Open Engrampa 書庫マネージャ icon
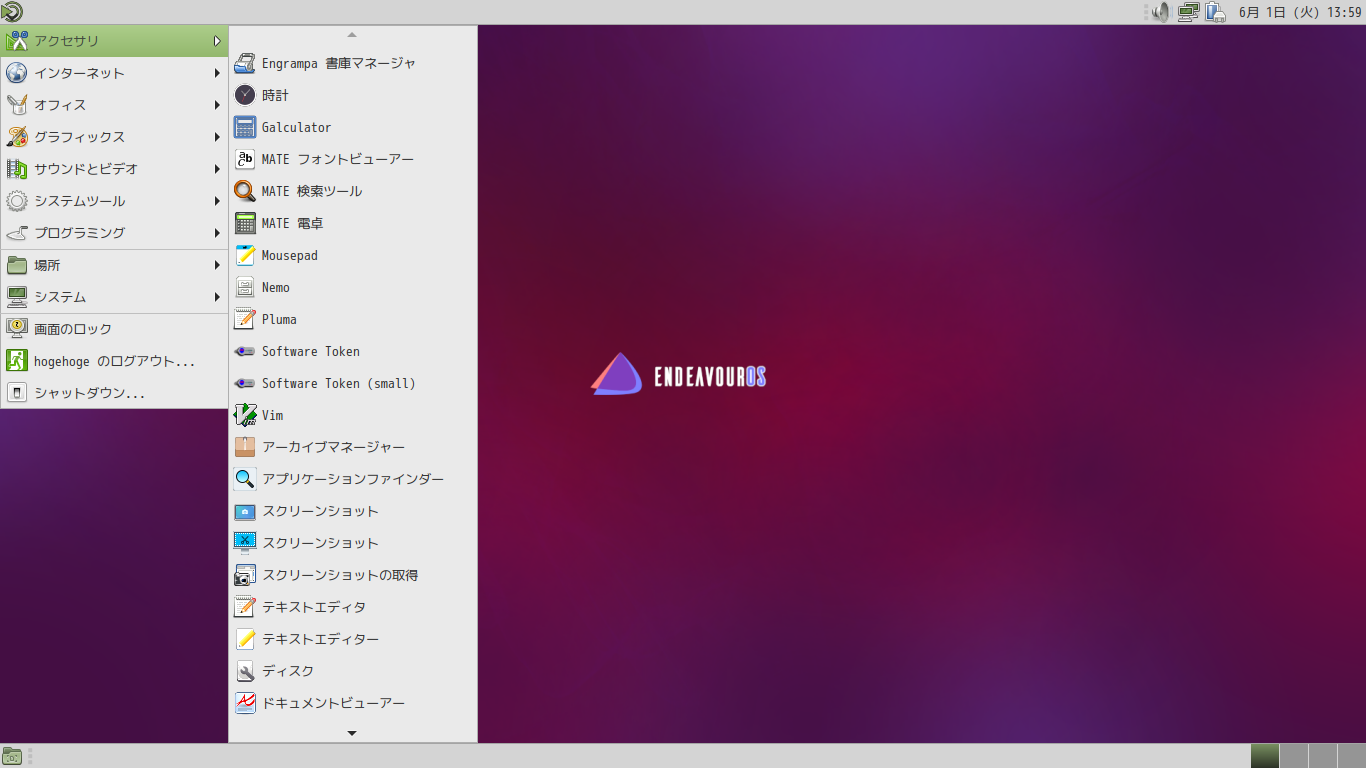1366x768 pixels. (245, 63)
